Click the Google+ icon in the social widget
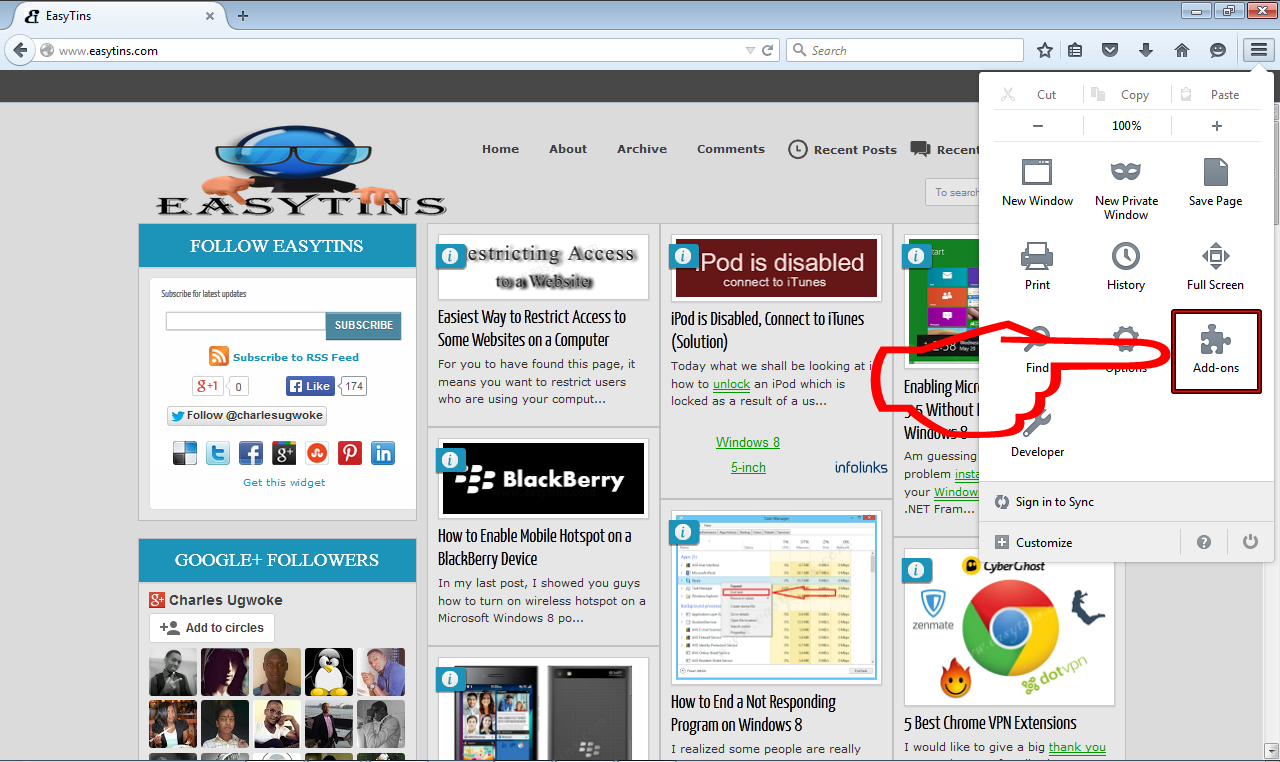 (284, 453)
